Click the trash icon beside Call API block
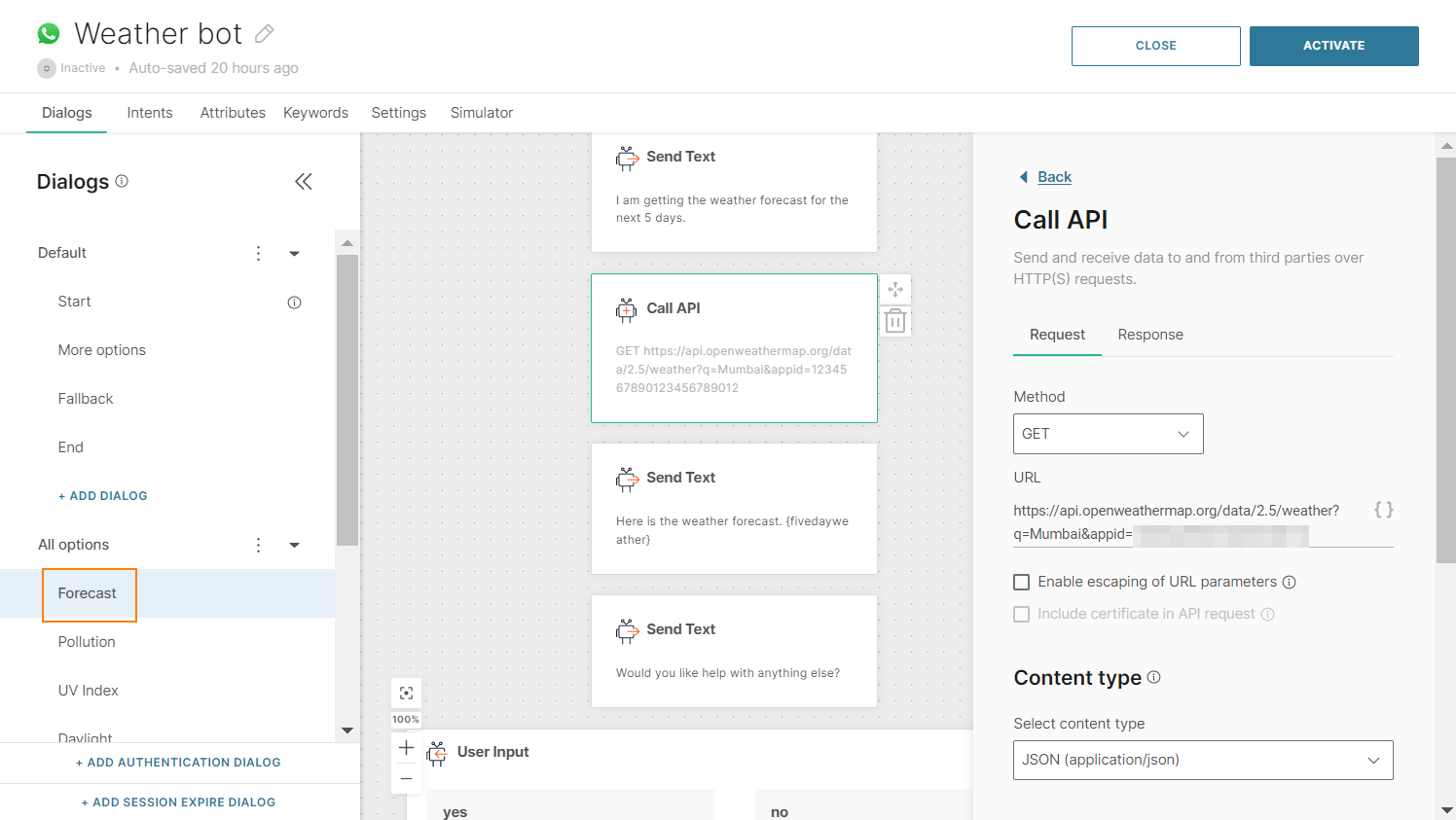Image resolution: width=1456 pixels, height=820 pixels. (x=895, y=321)
